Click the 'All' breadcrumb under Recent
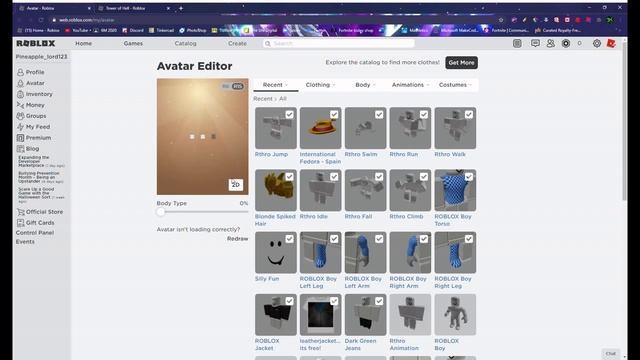The width and height of the screenshot is (640, 360). pos(282,99)
